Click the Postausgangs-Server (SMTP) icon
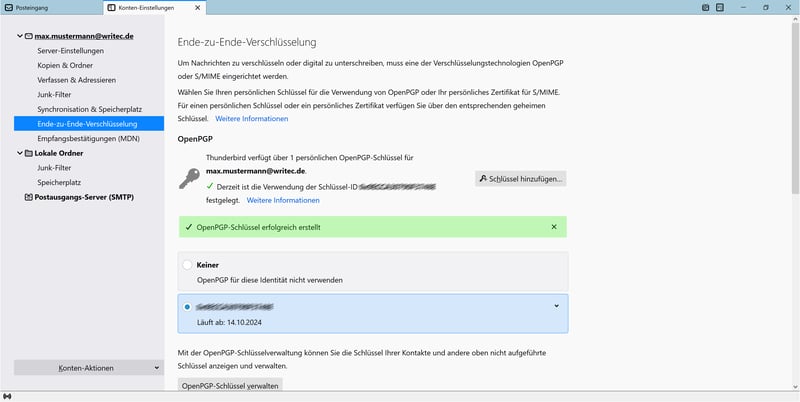800x402 pixels. tap(27, 197)
